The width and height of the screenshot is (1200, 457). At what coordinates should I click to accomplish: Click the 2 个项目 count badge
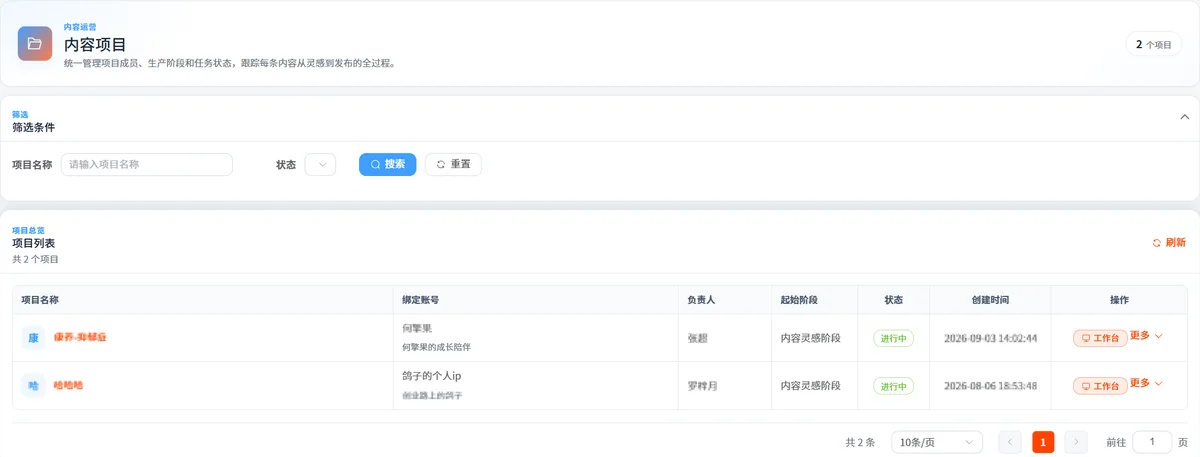click(1153, 44)
